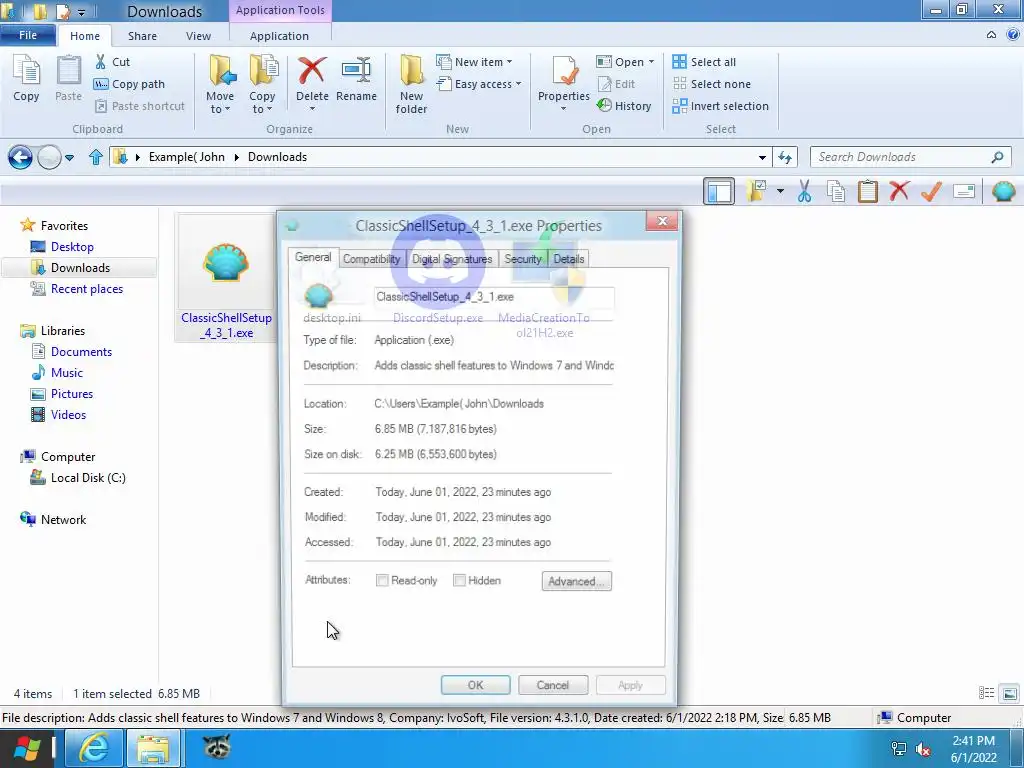Switch to the Share ribbon tab
Screen dimensions: 1024x768
[x=142, y=36]
